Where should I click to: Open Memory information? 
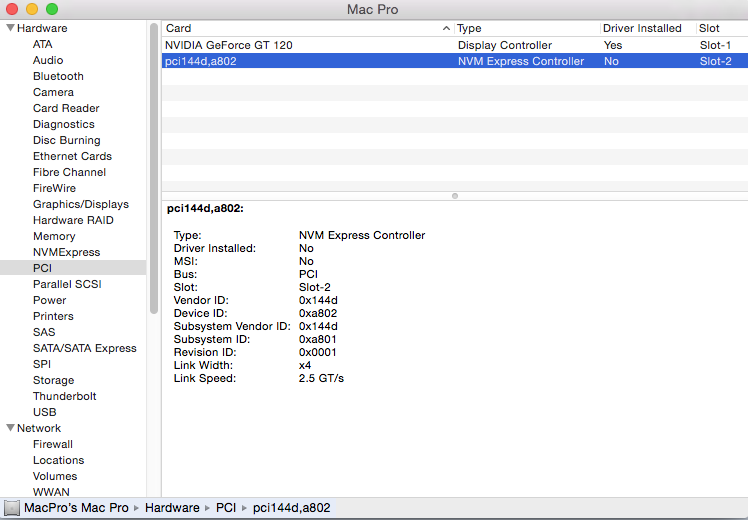(x=54, y=236)
